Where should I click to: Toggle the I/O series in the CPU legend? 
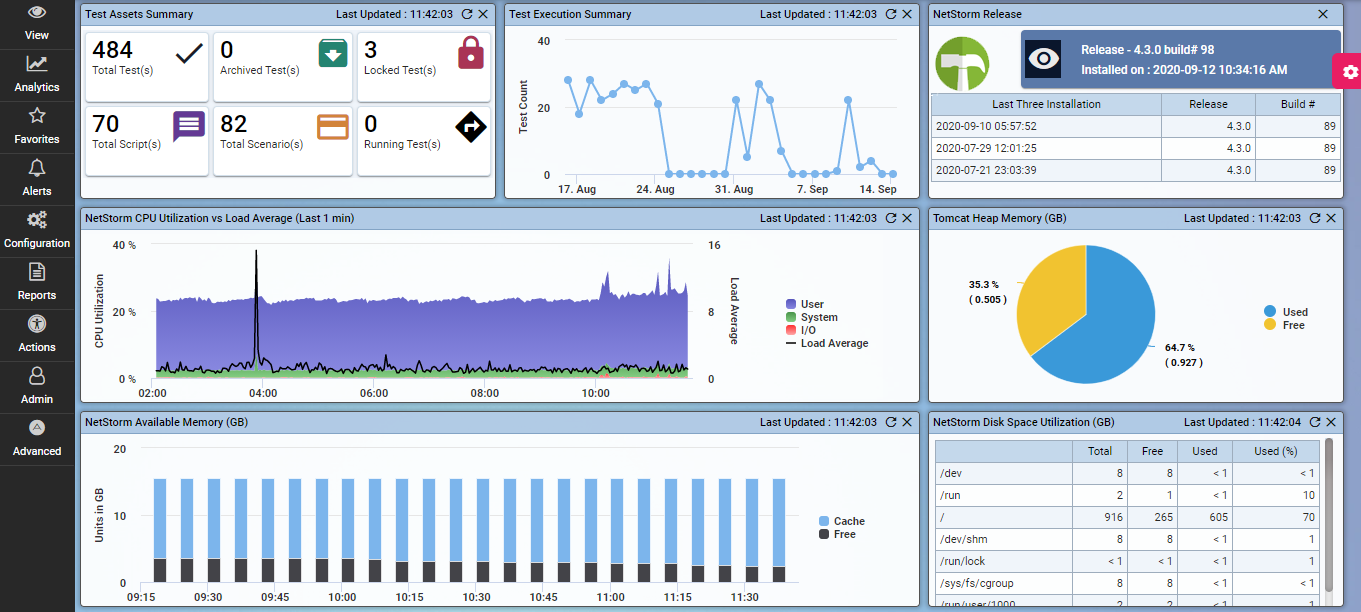click(x=801, y=330)
